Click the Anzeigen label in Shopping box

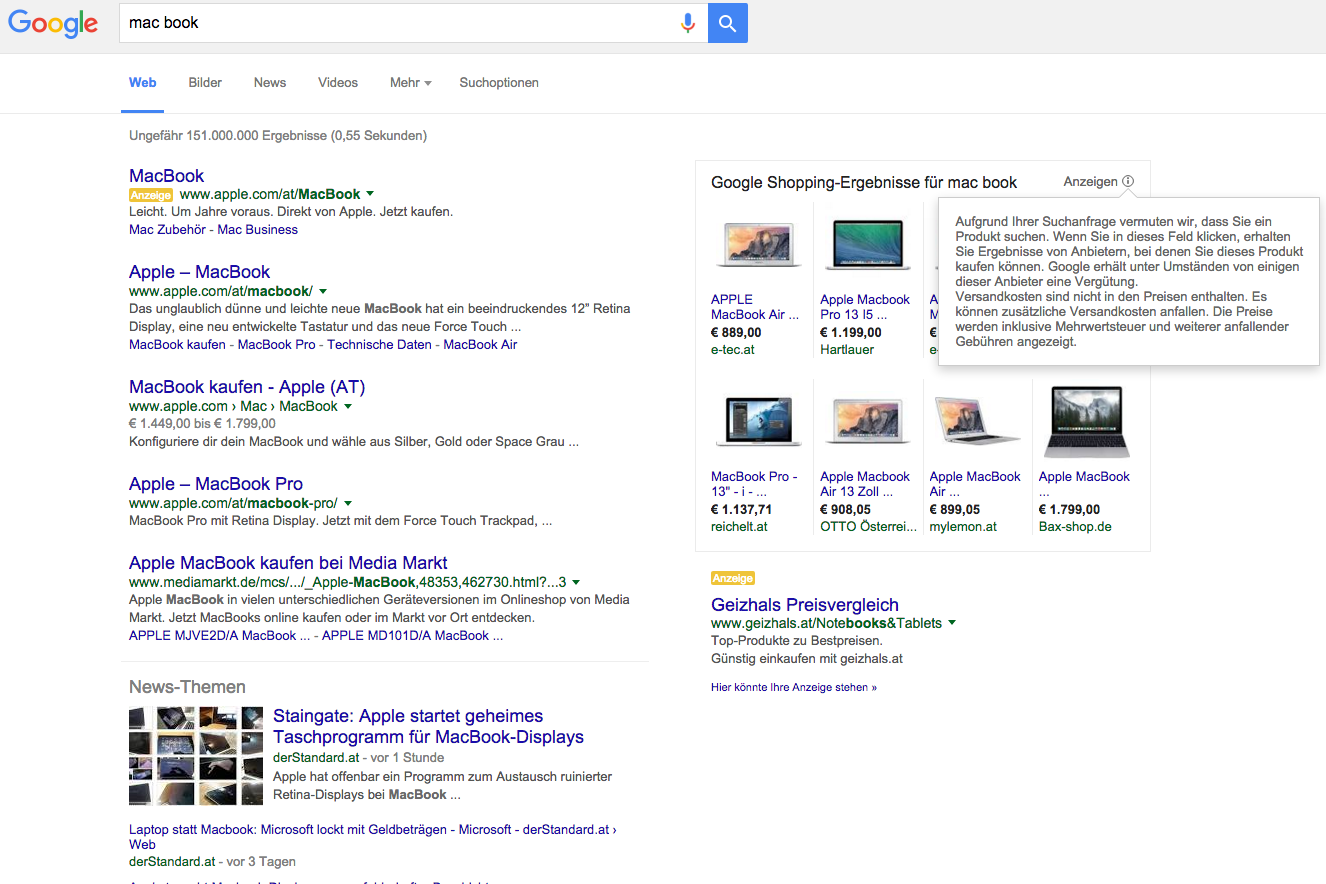click(1090, 182)
